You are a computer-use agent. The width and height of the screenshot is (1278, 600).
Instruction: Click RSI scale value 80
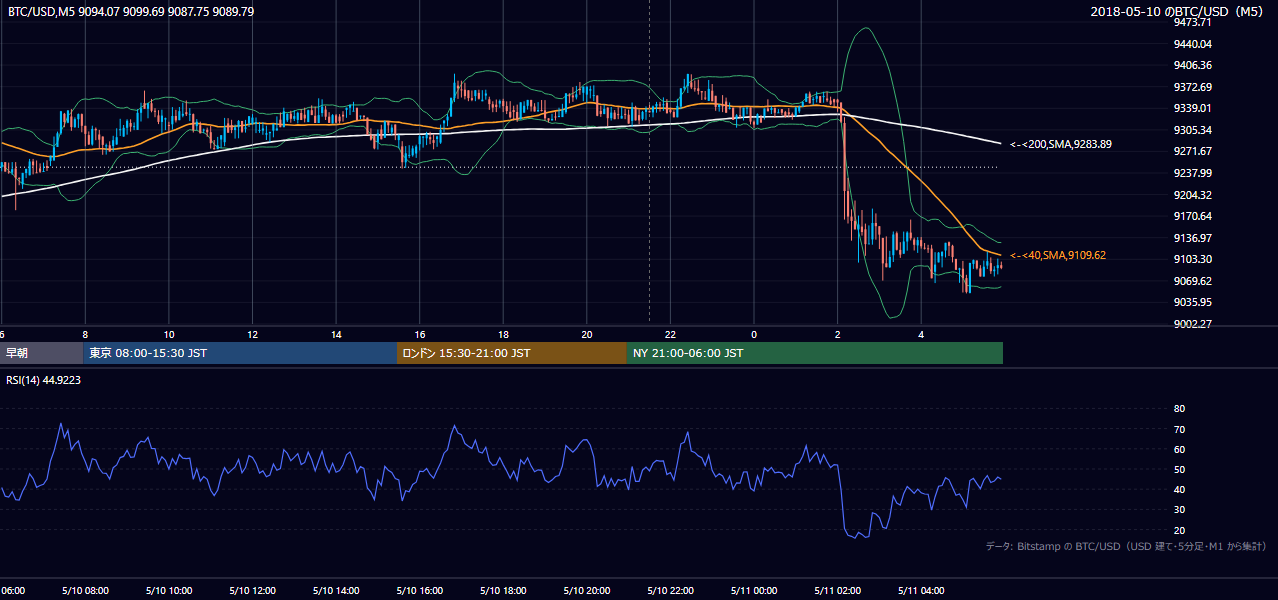click(x=1179, y=409)
